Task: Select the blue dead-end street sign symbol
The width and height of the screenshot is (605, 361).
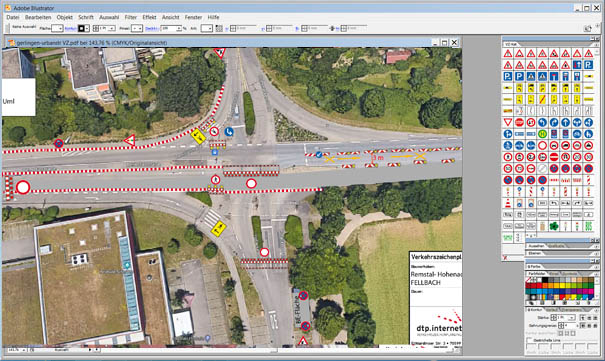Action: (554, 76)
